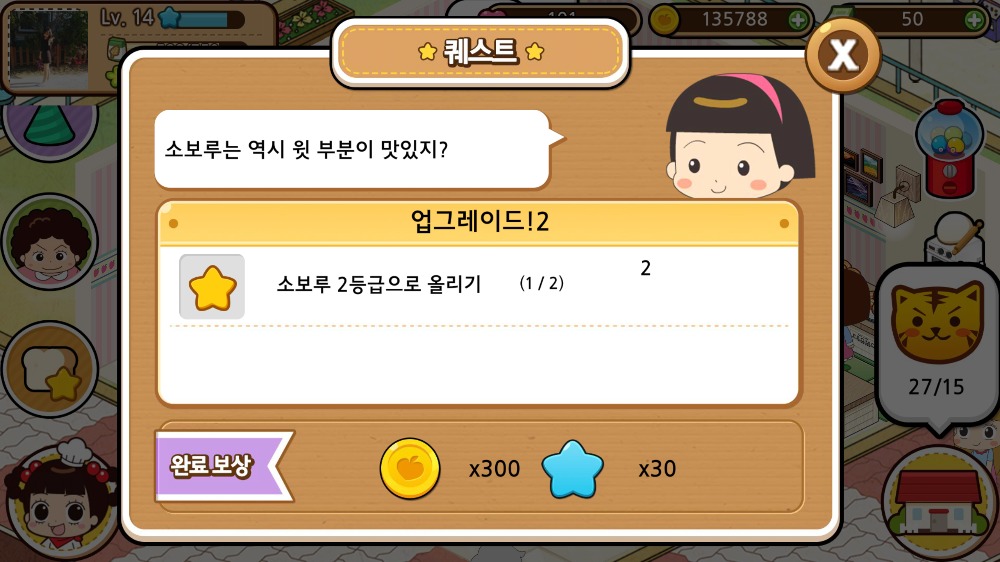Select the curly-haired character portrait
The image size is (1000, 562).
(x=51, y=242)
